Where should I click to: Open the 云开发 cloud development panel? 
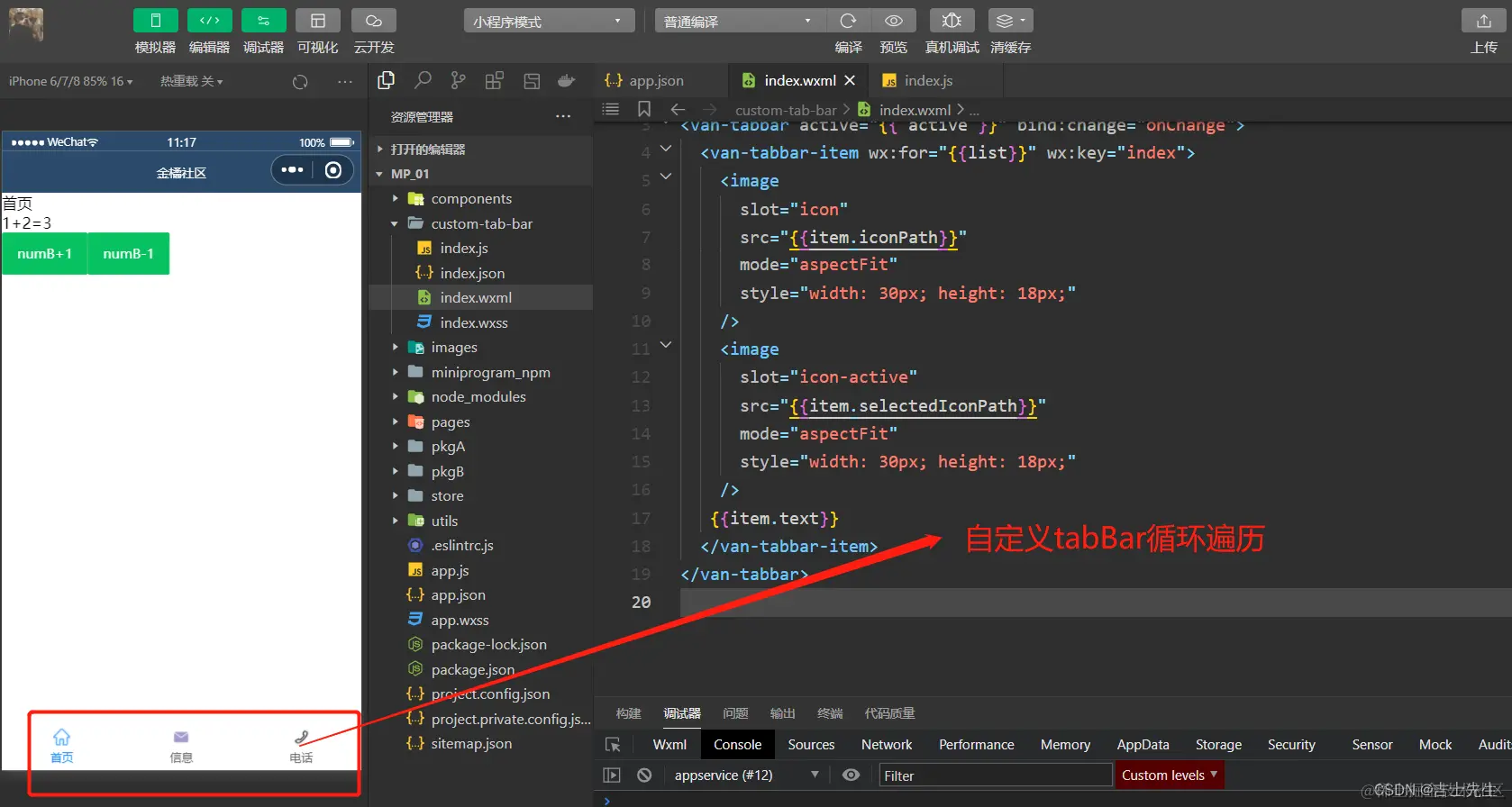click(374, 21)
